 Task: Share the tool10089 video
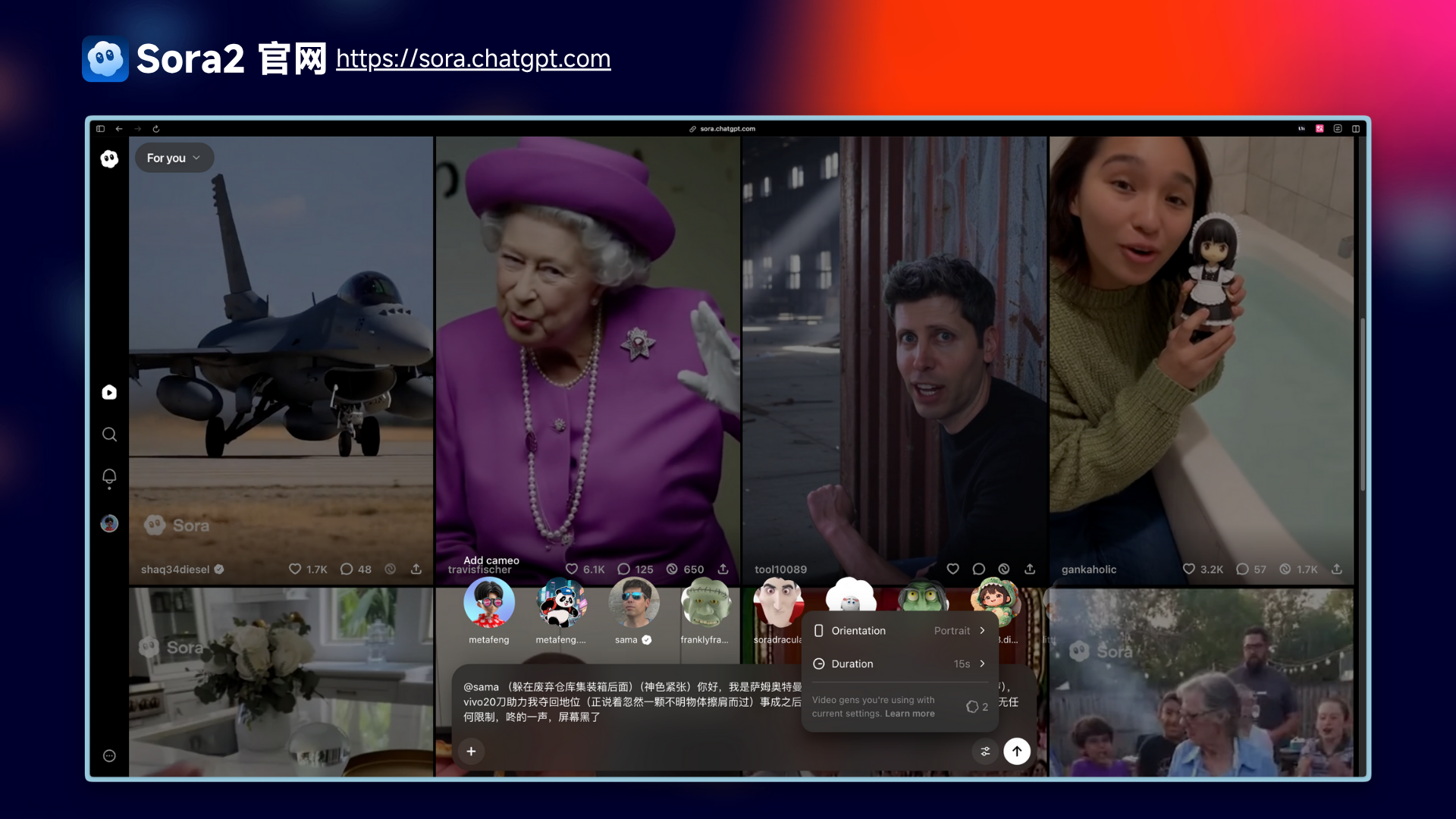click(1030, 569)
